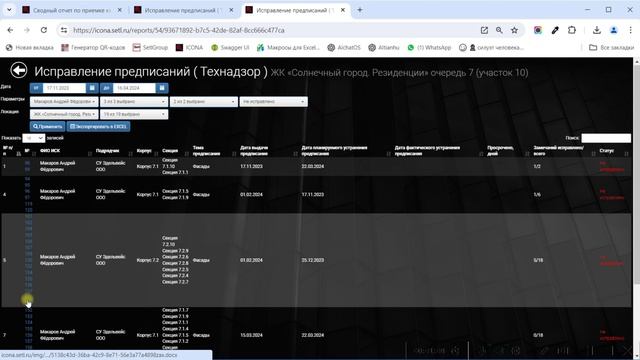Image resolution: width=640 pixels, height=360 pixels.
Task: Click the 'from' date input field 17.11.2023
Action: click(64, 88)
